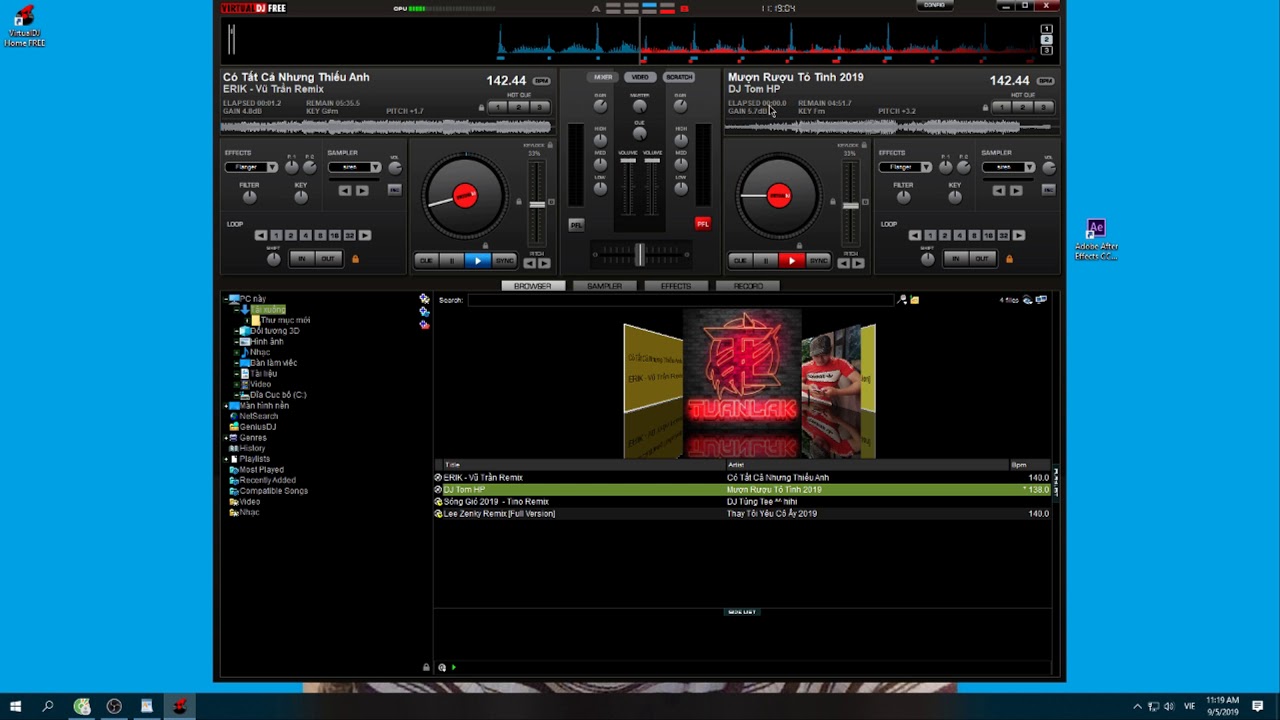This screenshot has width=1280, height=720.
Task: Nudge left deck pitch down arrow
Action: click(x=530, y=263)
